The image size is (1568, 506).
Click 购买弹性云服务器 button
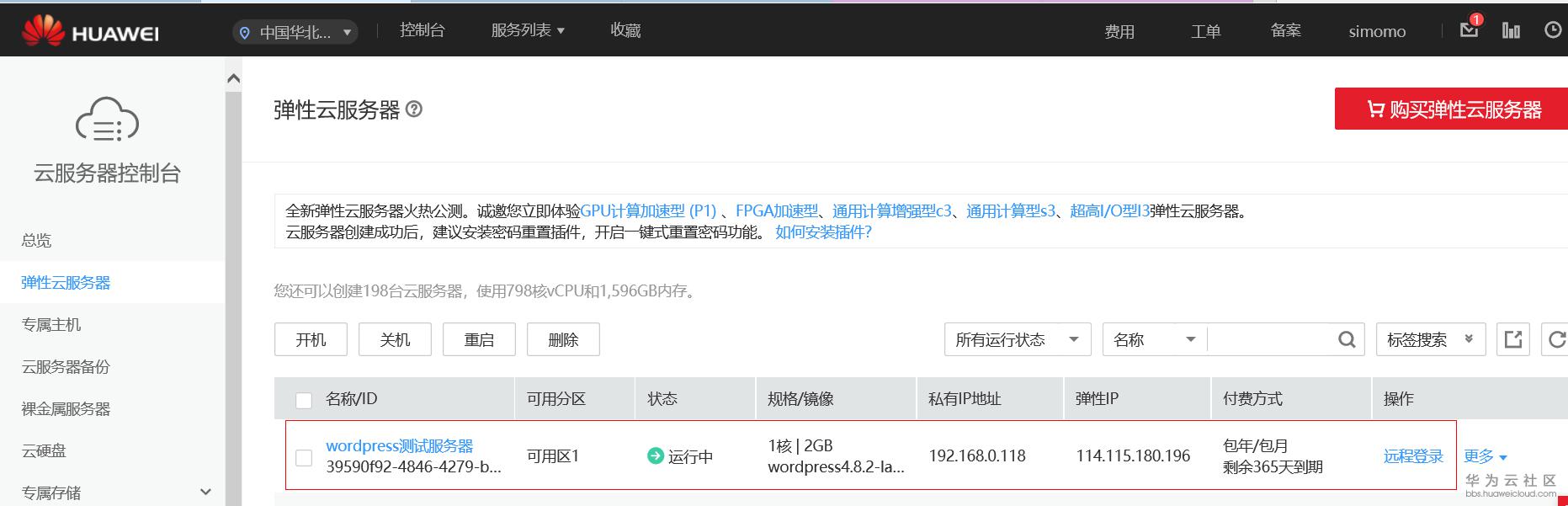[1451, 109]
